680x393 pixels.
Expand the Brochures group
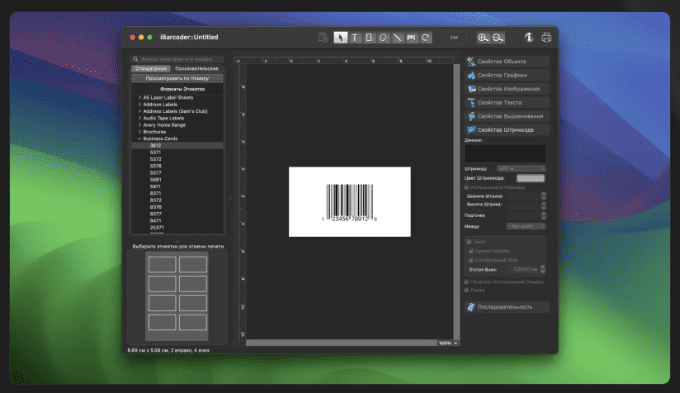pyautogui.click(x=140, y=132)
